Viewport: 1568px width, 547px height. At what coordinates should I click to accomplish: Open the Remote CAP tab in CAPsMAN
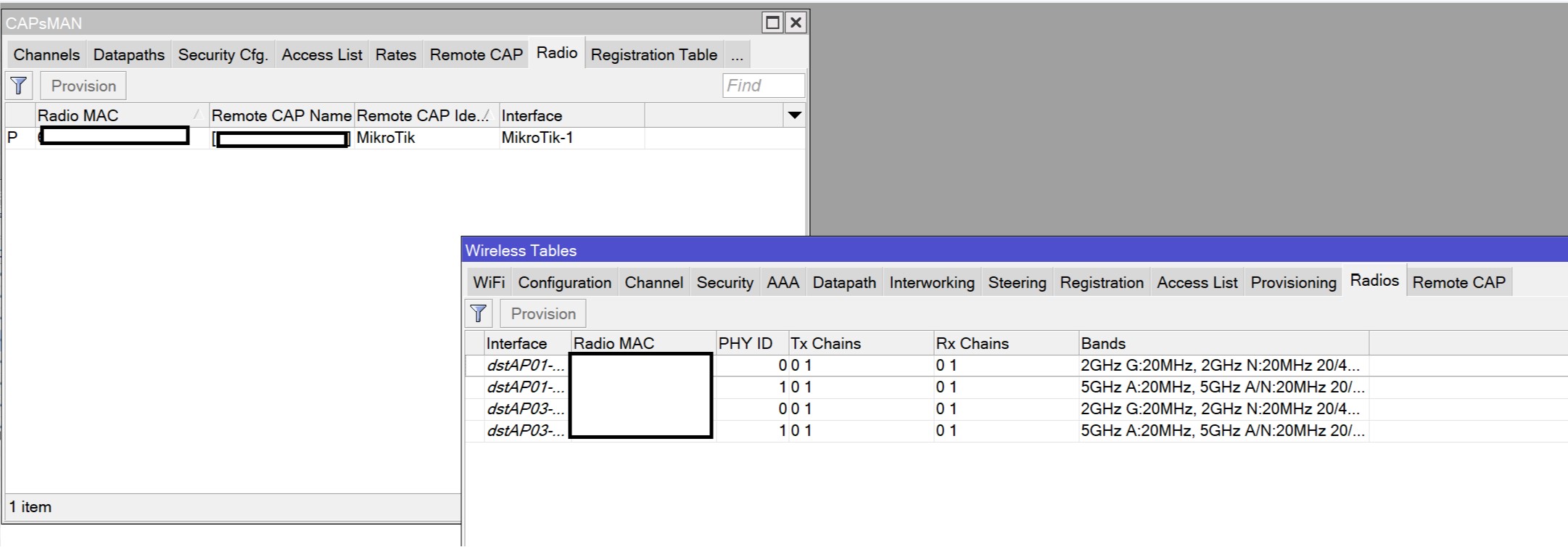tap(476, 55)
